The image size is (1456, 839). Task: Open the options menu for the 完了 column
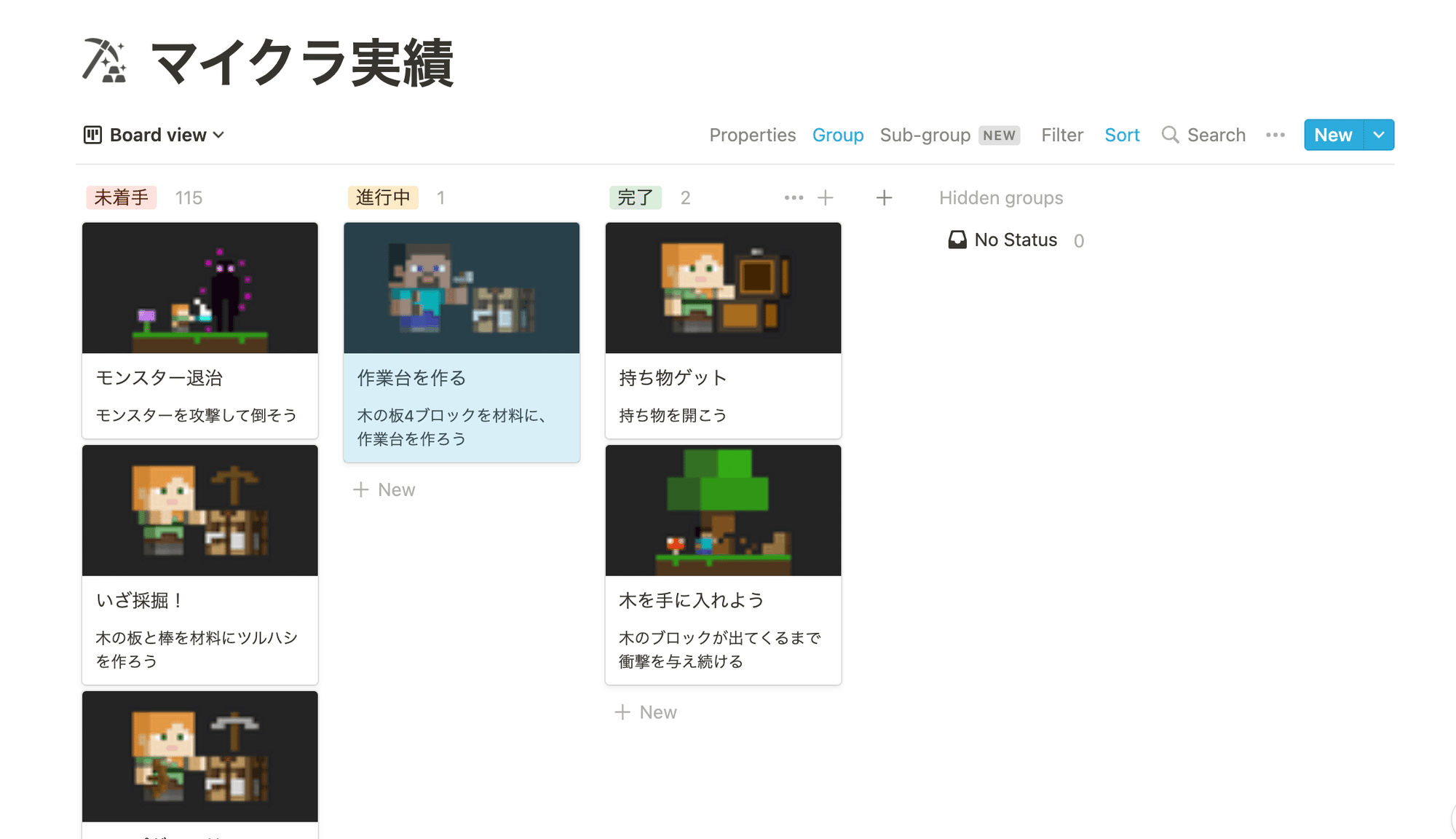pyautogui.click(x=793, y=197)
